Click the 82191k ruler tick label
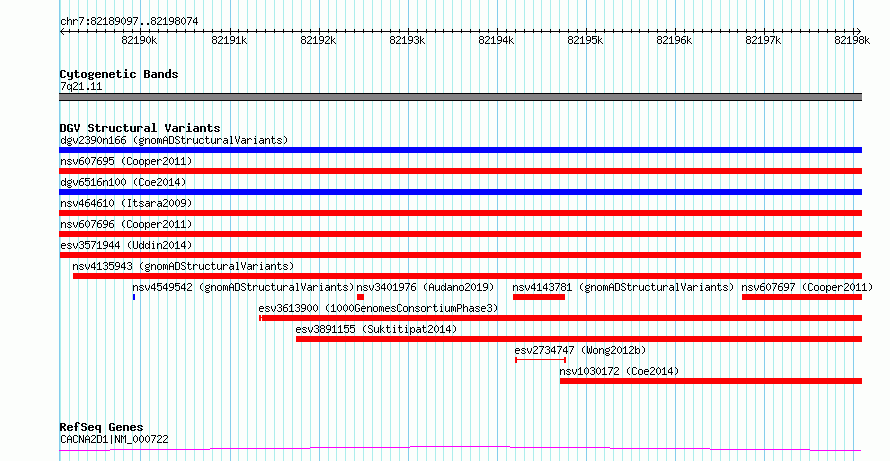 [x=229, y=41]
